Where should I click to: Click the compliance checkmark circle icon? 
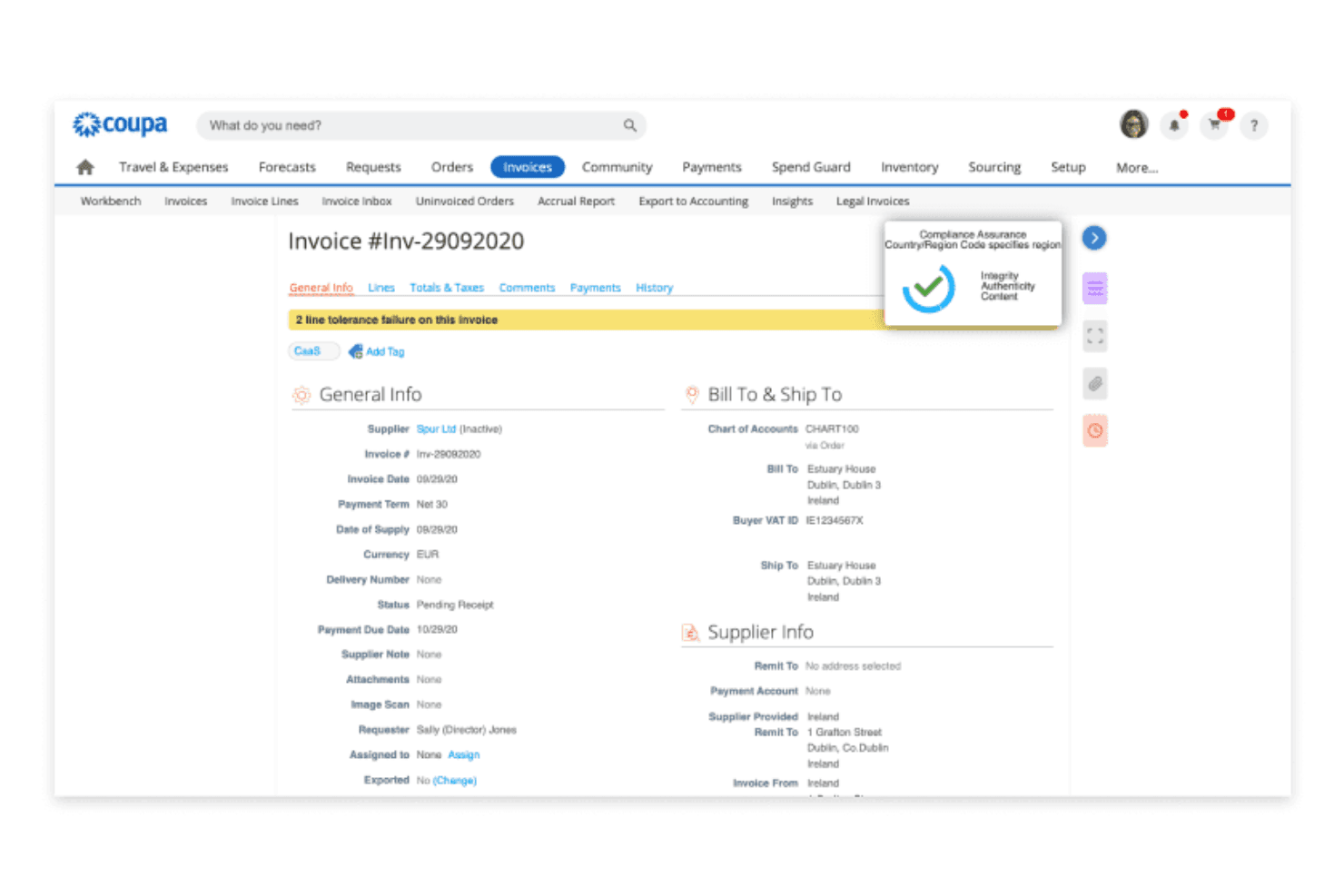(928, 288)
